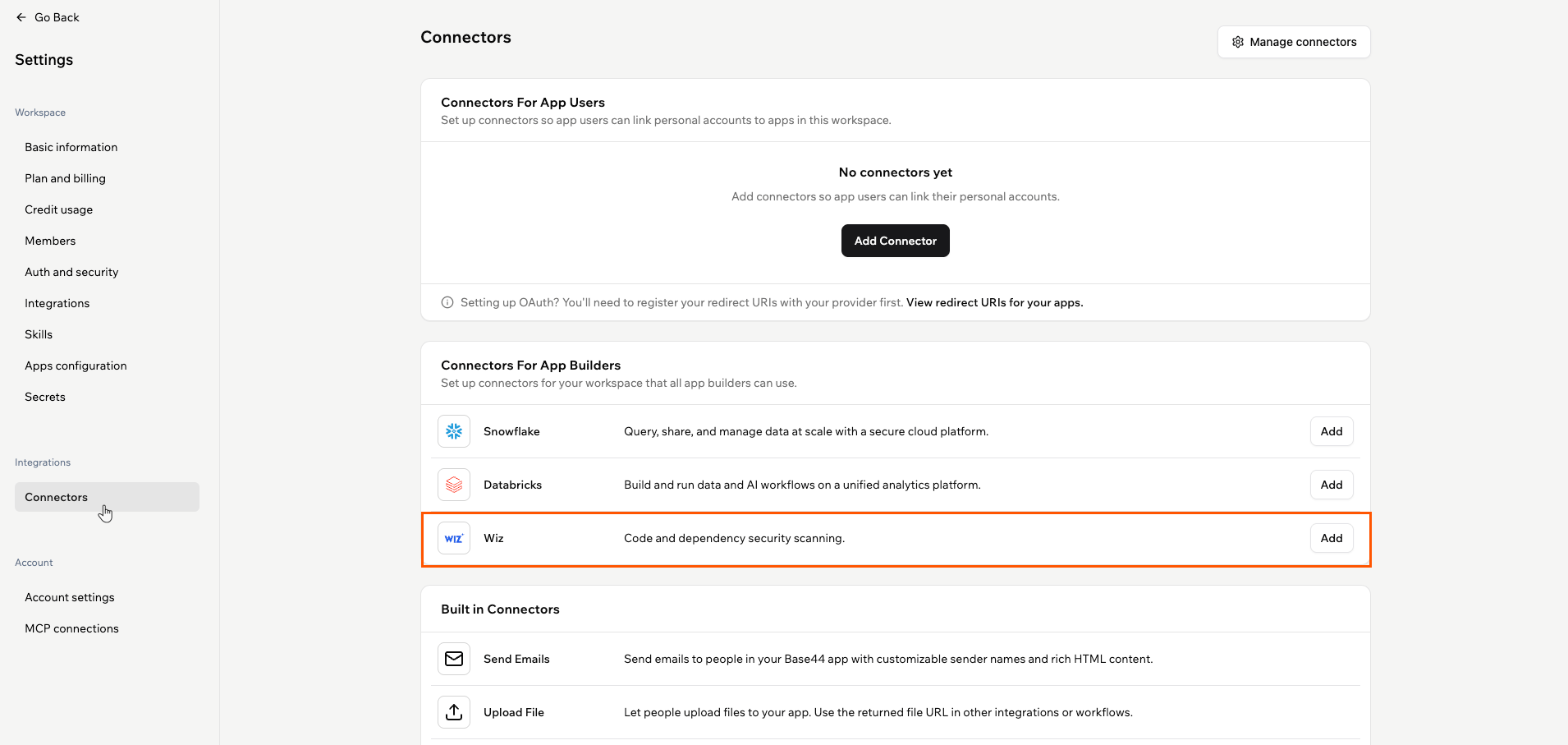Click the Upload File arrow icon

pos(454,712)
